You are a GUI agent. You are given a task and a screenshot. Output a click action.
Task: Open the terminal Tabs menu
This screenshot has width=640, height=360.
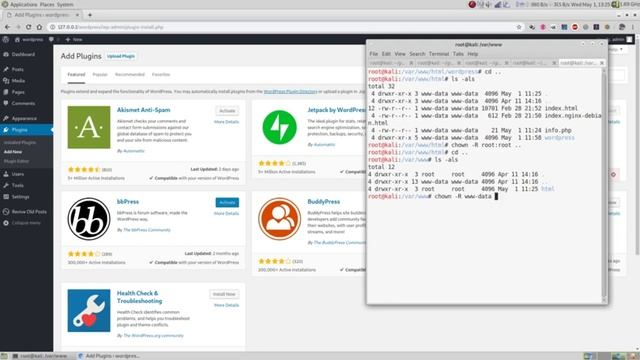(x=458, y=54)
